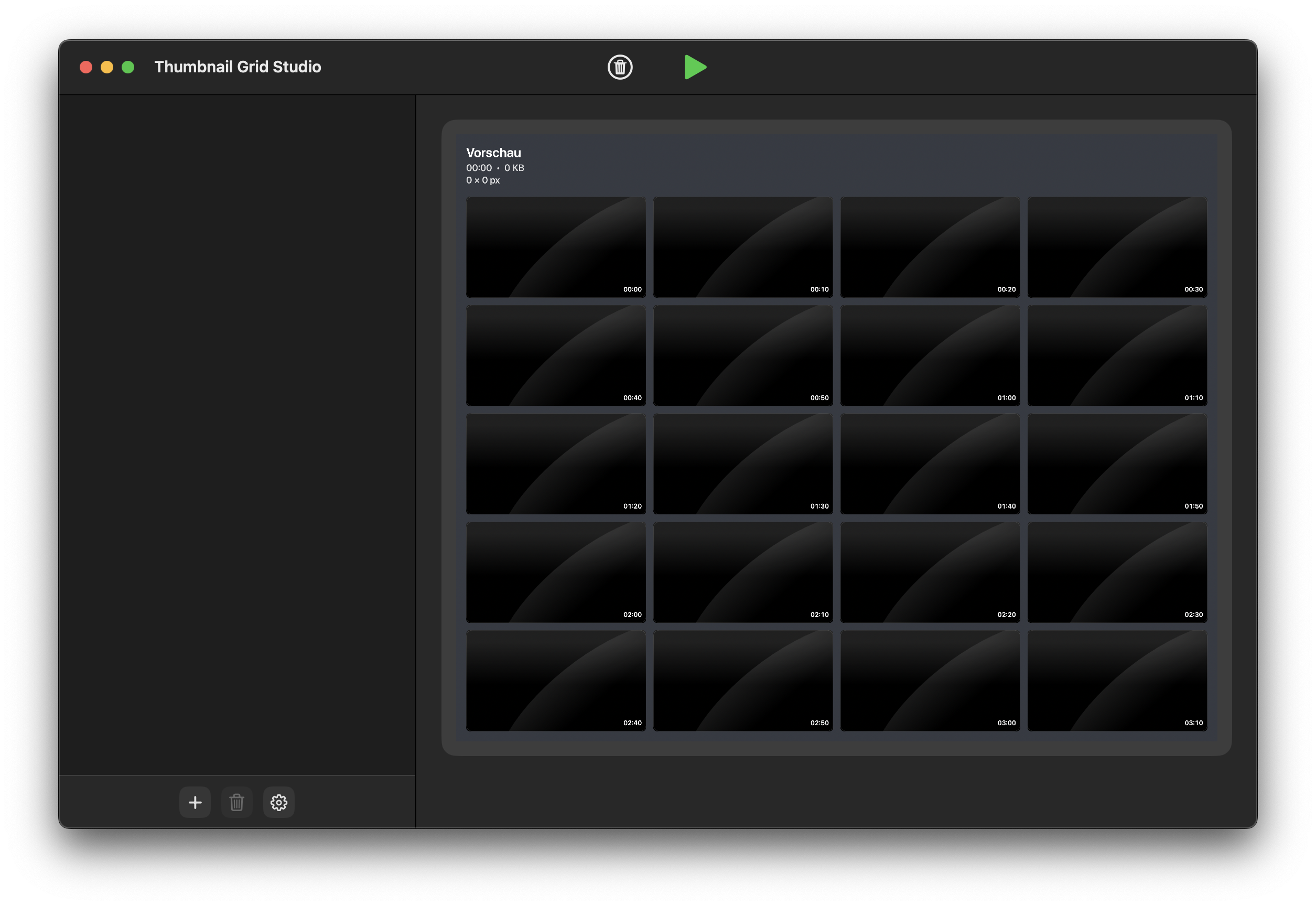Open settings with the gear icon
This screenshot has width=1316, height=906.
pos(278,802)
